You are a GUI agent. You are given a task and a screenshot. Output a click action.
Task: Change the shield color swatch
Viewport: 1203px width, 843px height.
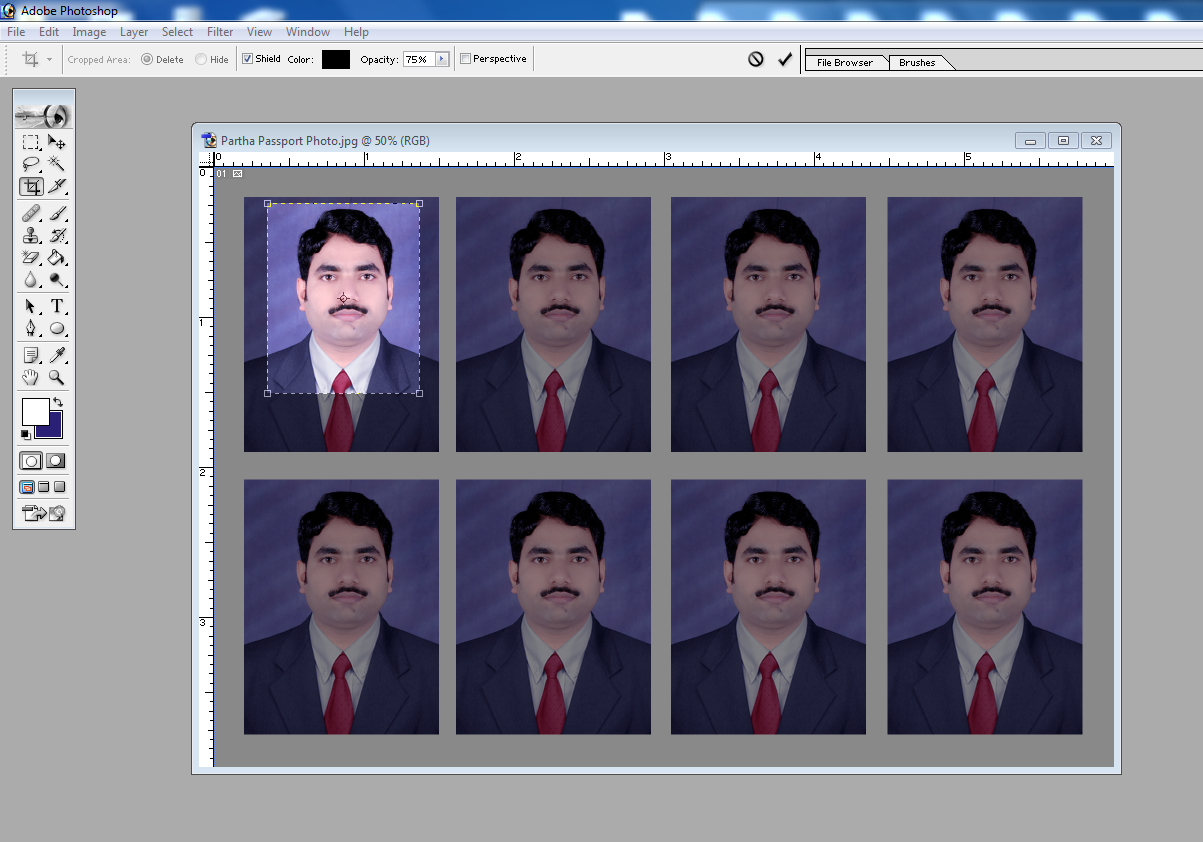tap(335, 58)
